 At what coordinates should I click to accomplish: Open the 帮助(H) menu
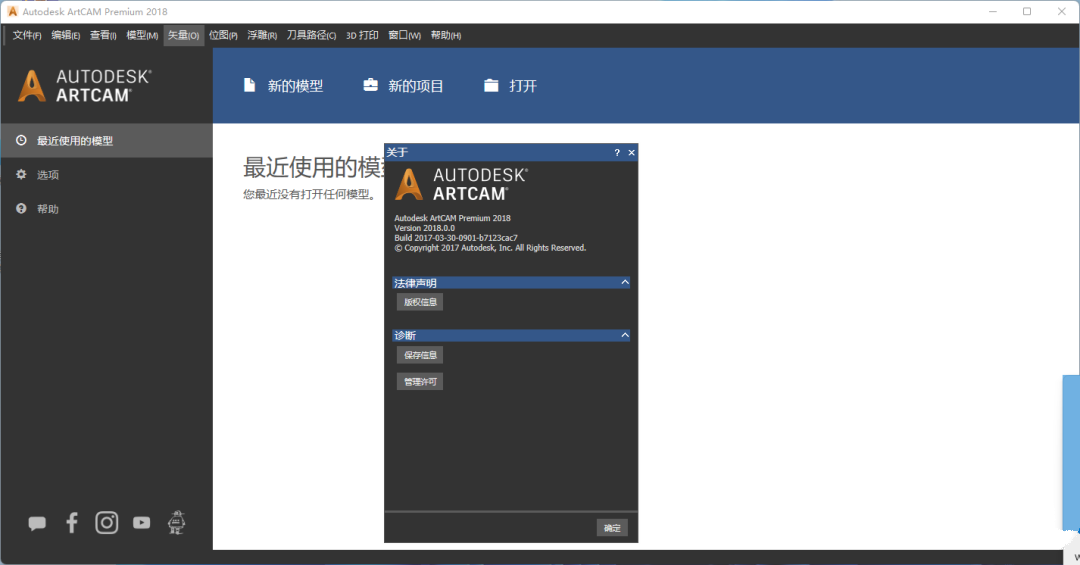pos(446,35)
